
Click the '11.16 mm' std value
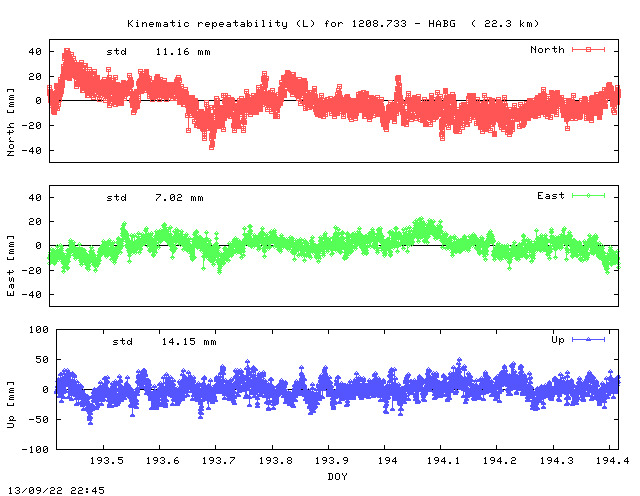pos(183,52)
